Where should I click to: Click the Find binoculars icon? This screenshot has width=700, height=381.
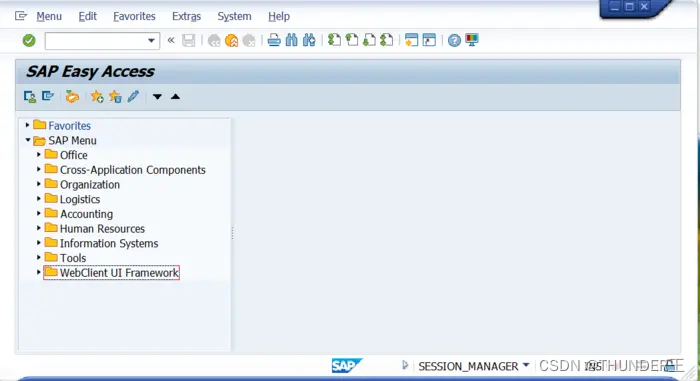pos(292,40)
